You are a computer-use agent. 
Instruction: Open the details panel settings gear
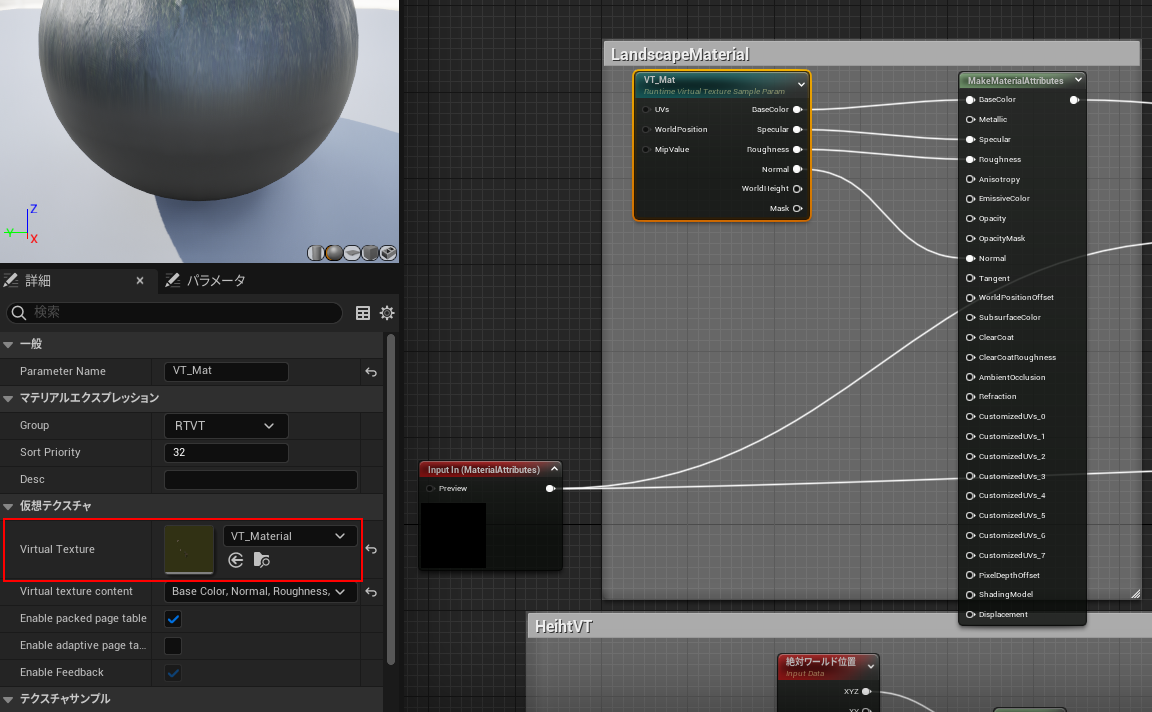point(387,312)
